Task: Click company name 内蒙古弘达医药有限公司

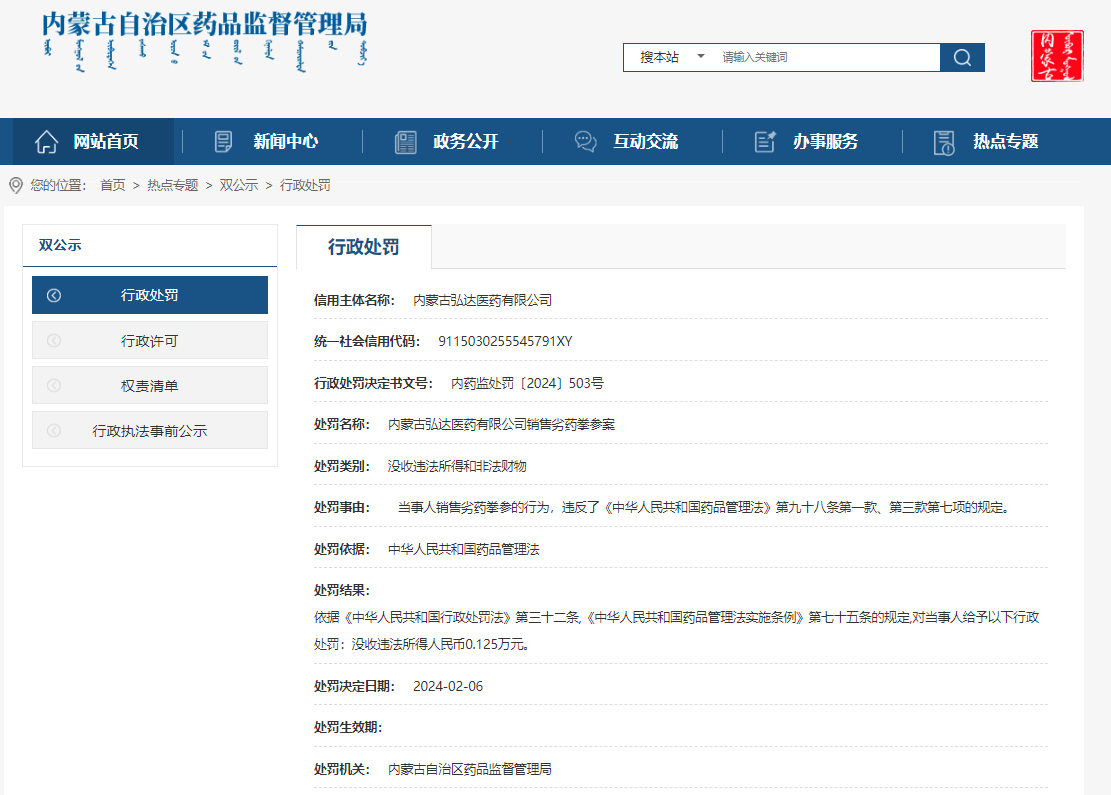Action: tap(483, 300)
